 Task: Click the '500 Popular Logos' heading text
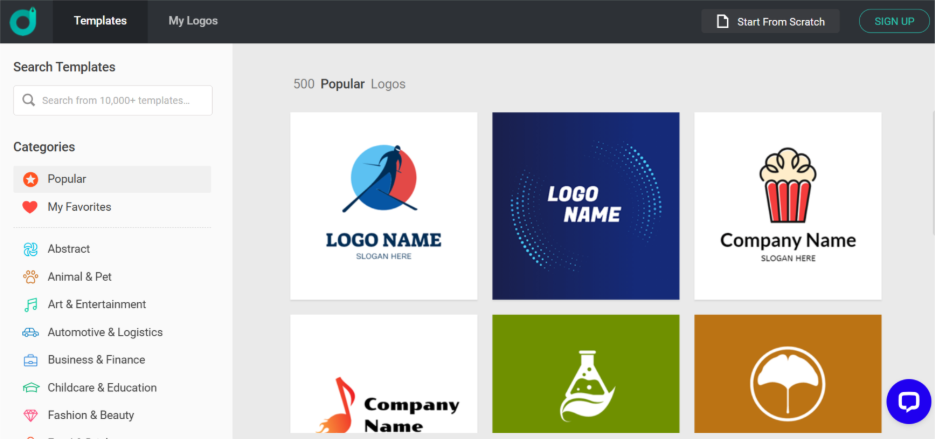[x=349, y=84]
